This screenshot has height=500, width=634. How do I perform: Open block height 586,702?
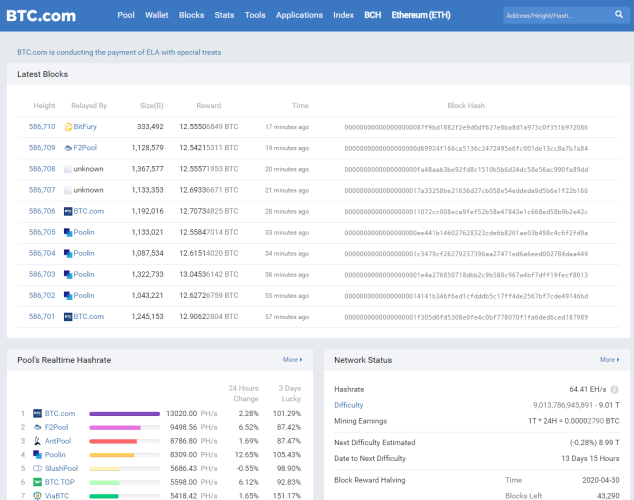click(42, 295)
